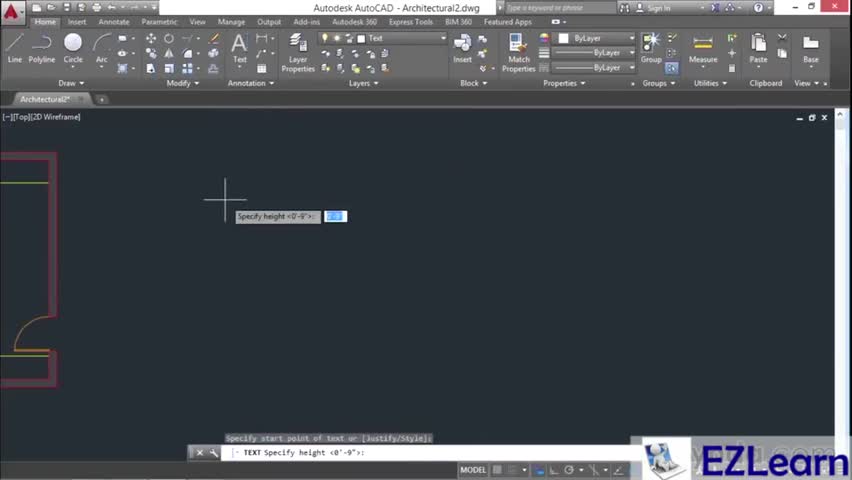852x480 pixels.
Task: Click the Save icon in quick access toolbar
Action: click(x=66, y=8)
